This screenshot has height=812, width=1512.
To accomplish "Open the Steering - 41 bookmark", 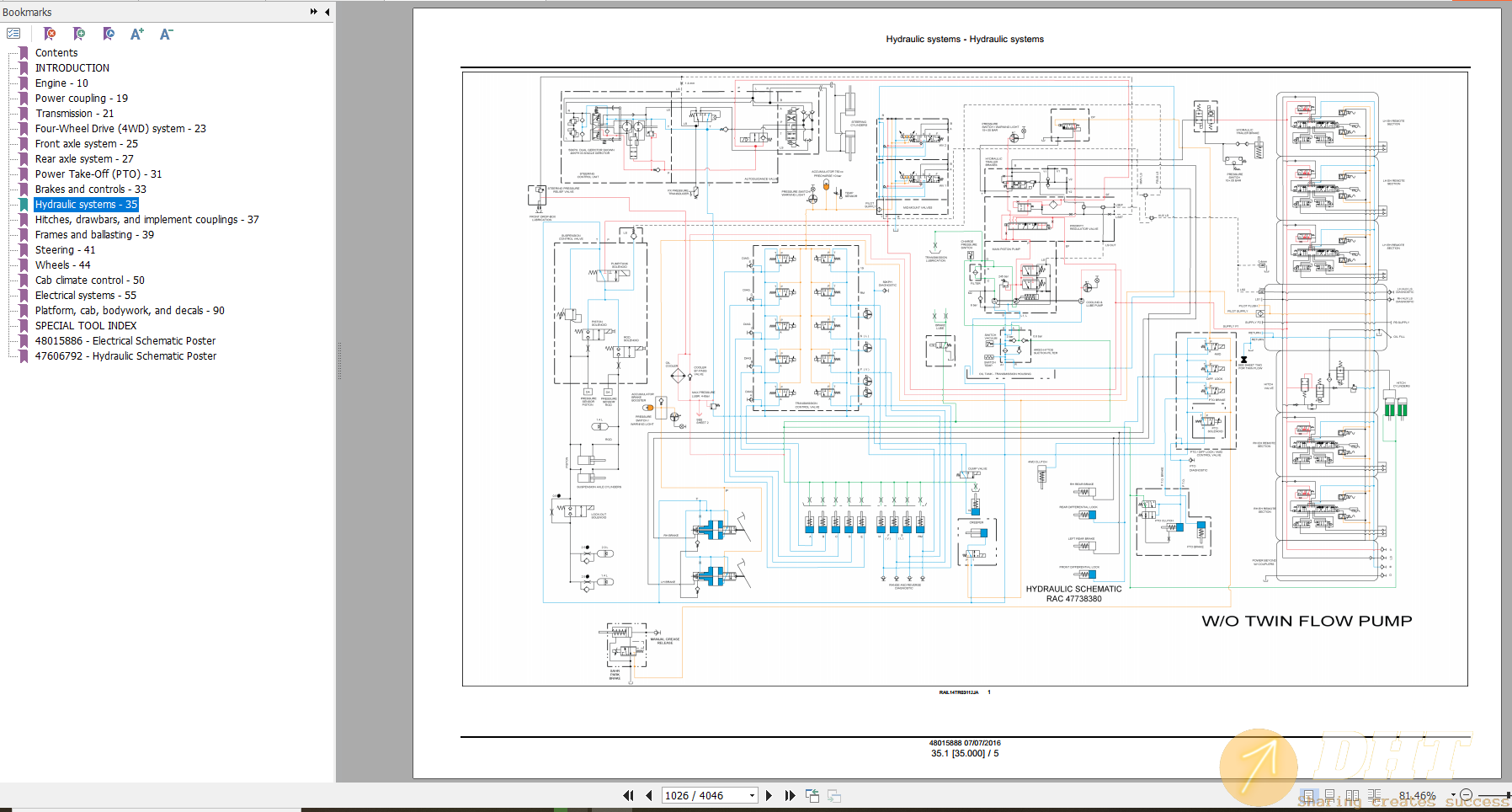I will point(65,249).
